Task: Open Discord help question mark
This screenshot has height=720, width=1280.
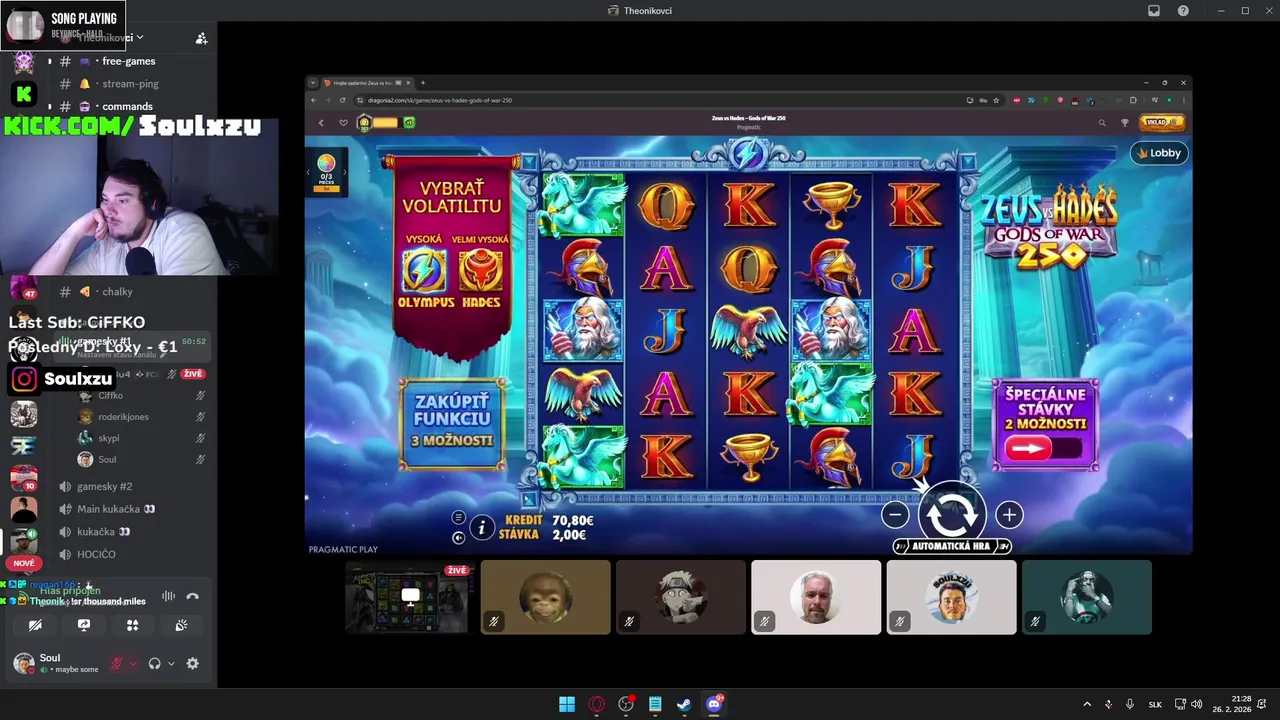Action: [x=1183, y=11]
